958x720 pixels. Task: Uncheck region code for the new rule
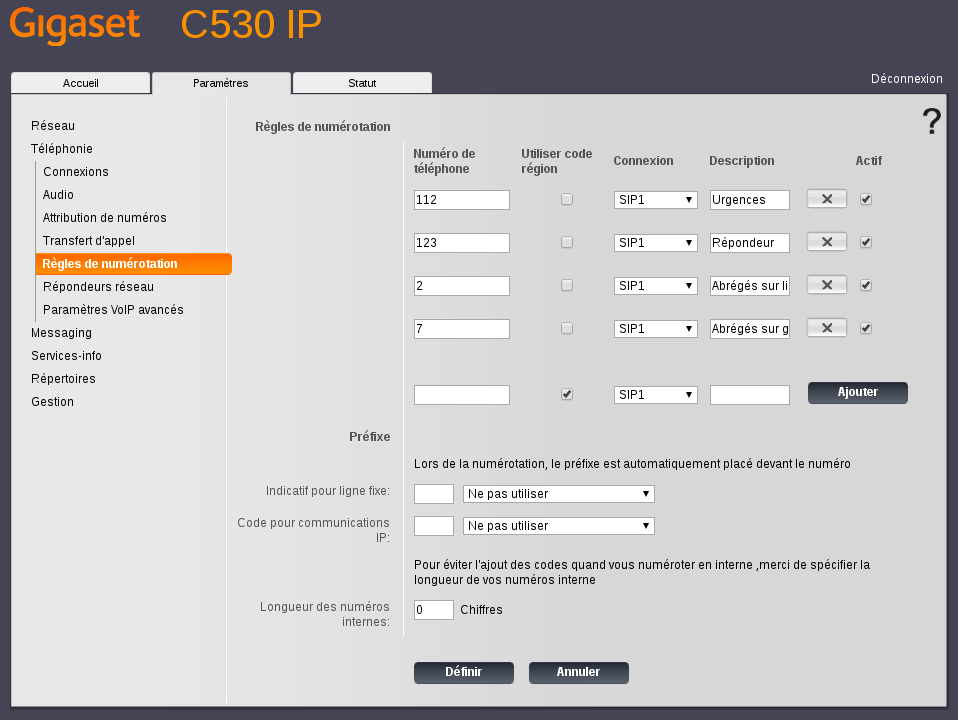pos(567,394)
